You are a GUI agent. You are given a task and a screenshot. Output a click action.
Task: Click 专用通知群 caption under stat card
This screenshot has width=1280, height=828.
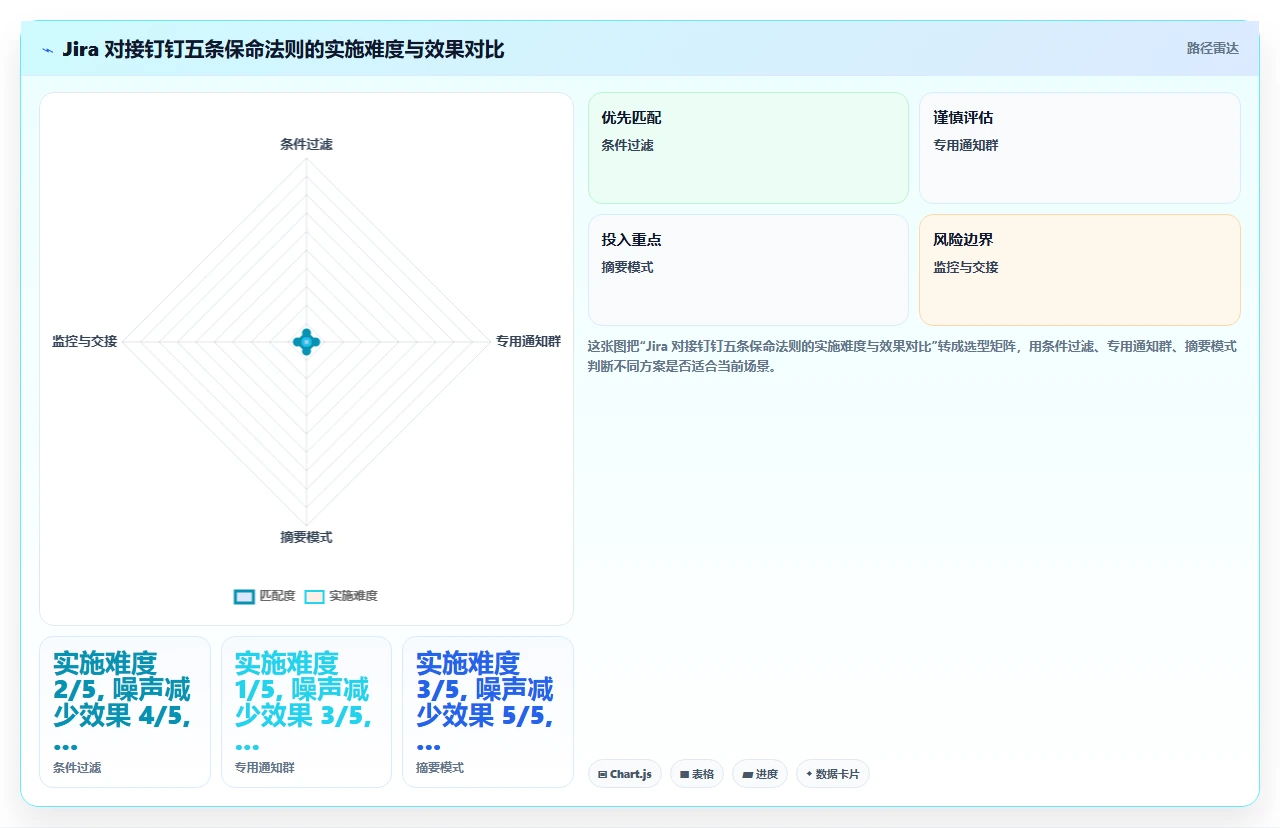tap(265, 768)
